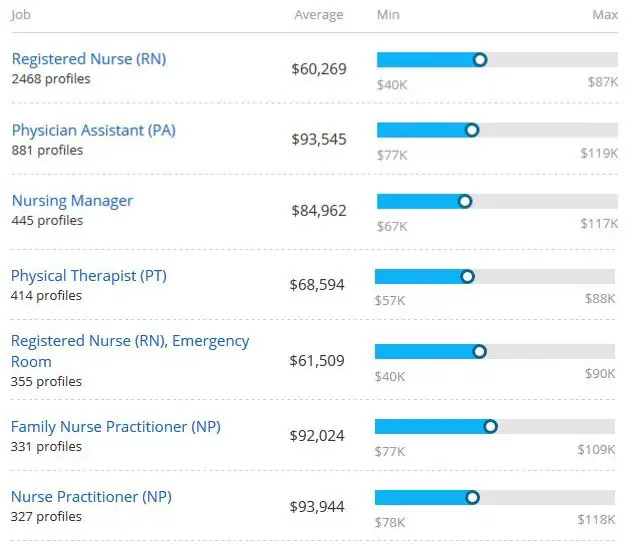Click the Average column header

(x=318, y=15)
